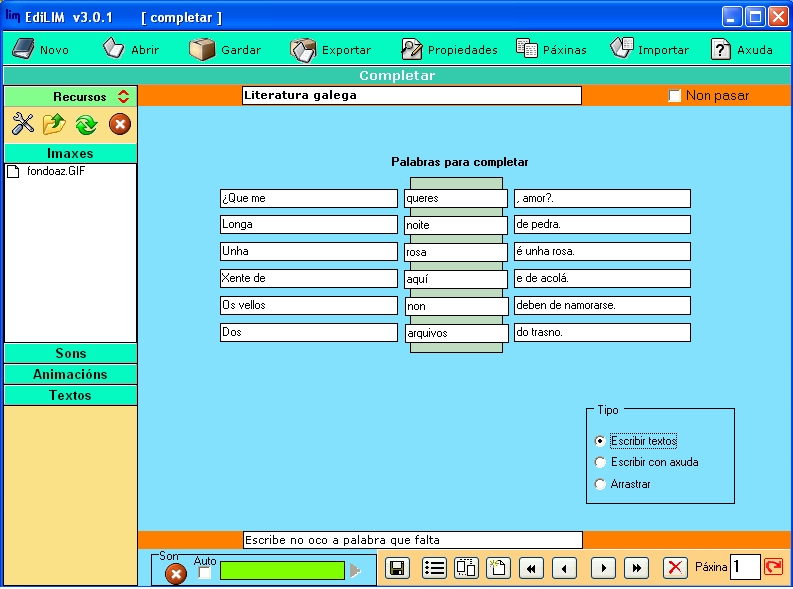The height and width of the screenshot is (589, 793).
Task: Click the 'de pedra.' text field
Action: 602,224
